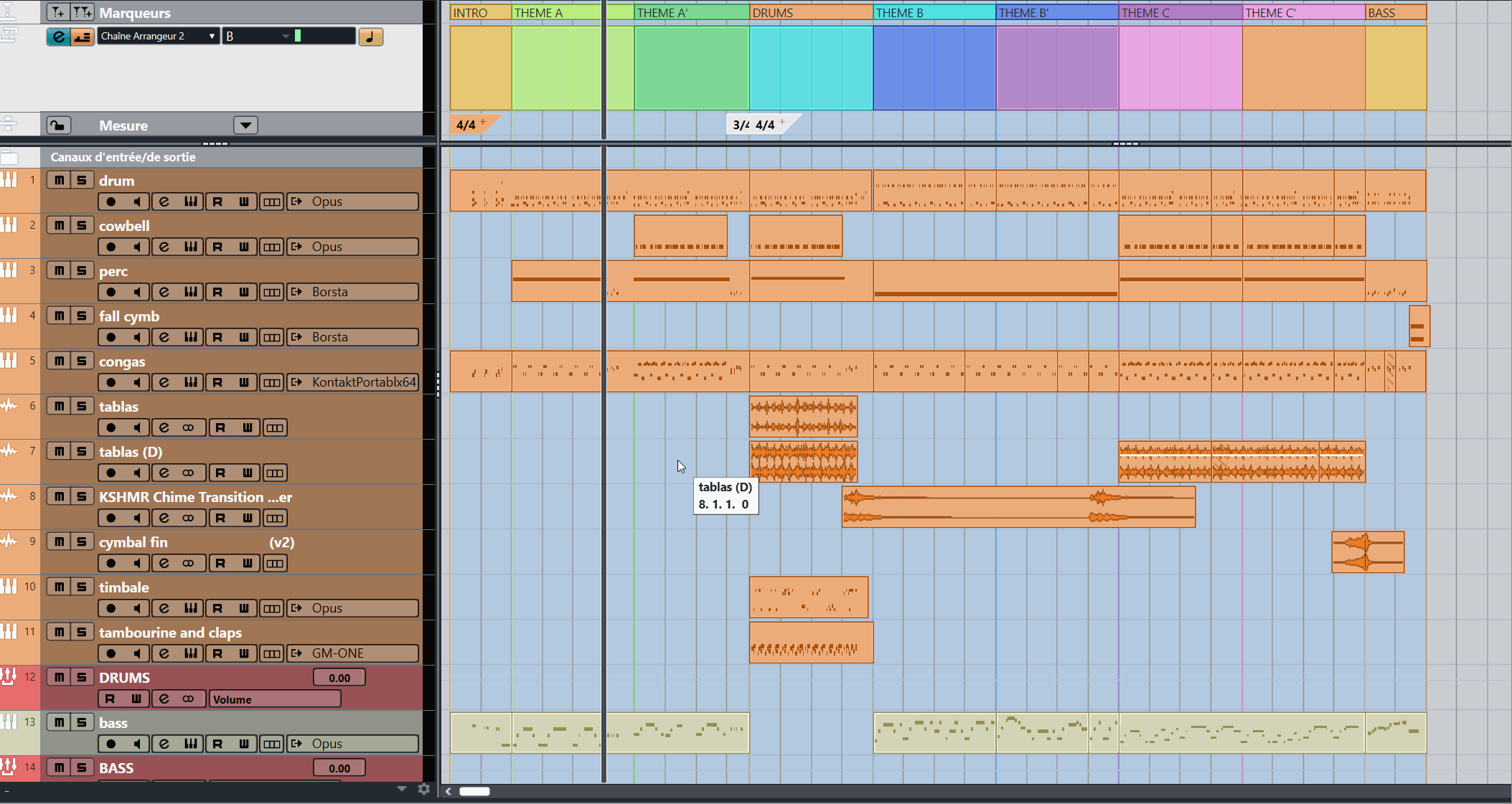The width and height of the screenshot is (1512, 804).
Task: Click the output routing icon on fall cymb track
Action: [x=296, y=337]
